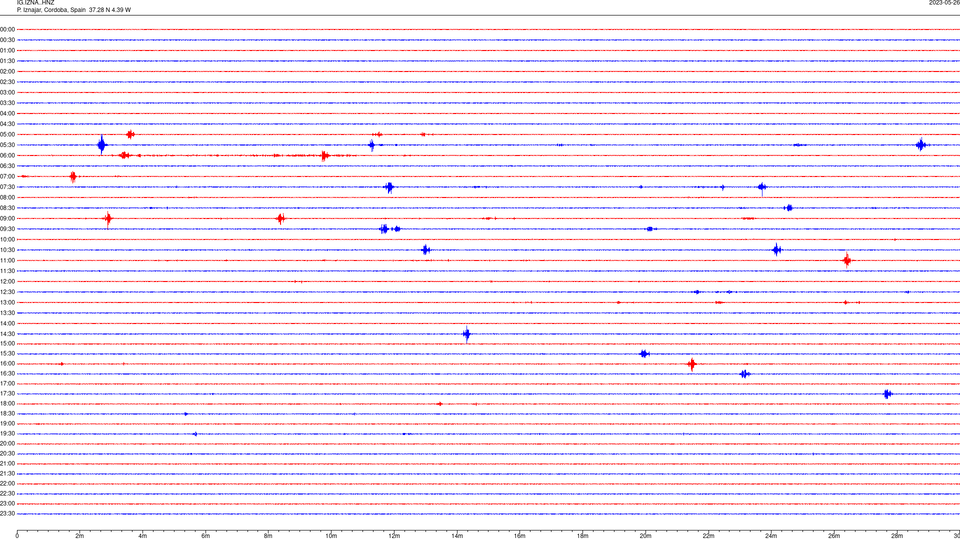Select the 16:30 trace time label
This screenshot has height=540, width=960.
tap(7, 373)
